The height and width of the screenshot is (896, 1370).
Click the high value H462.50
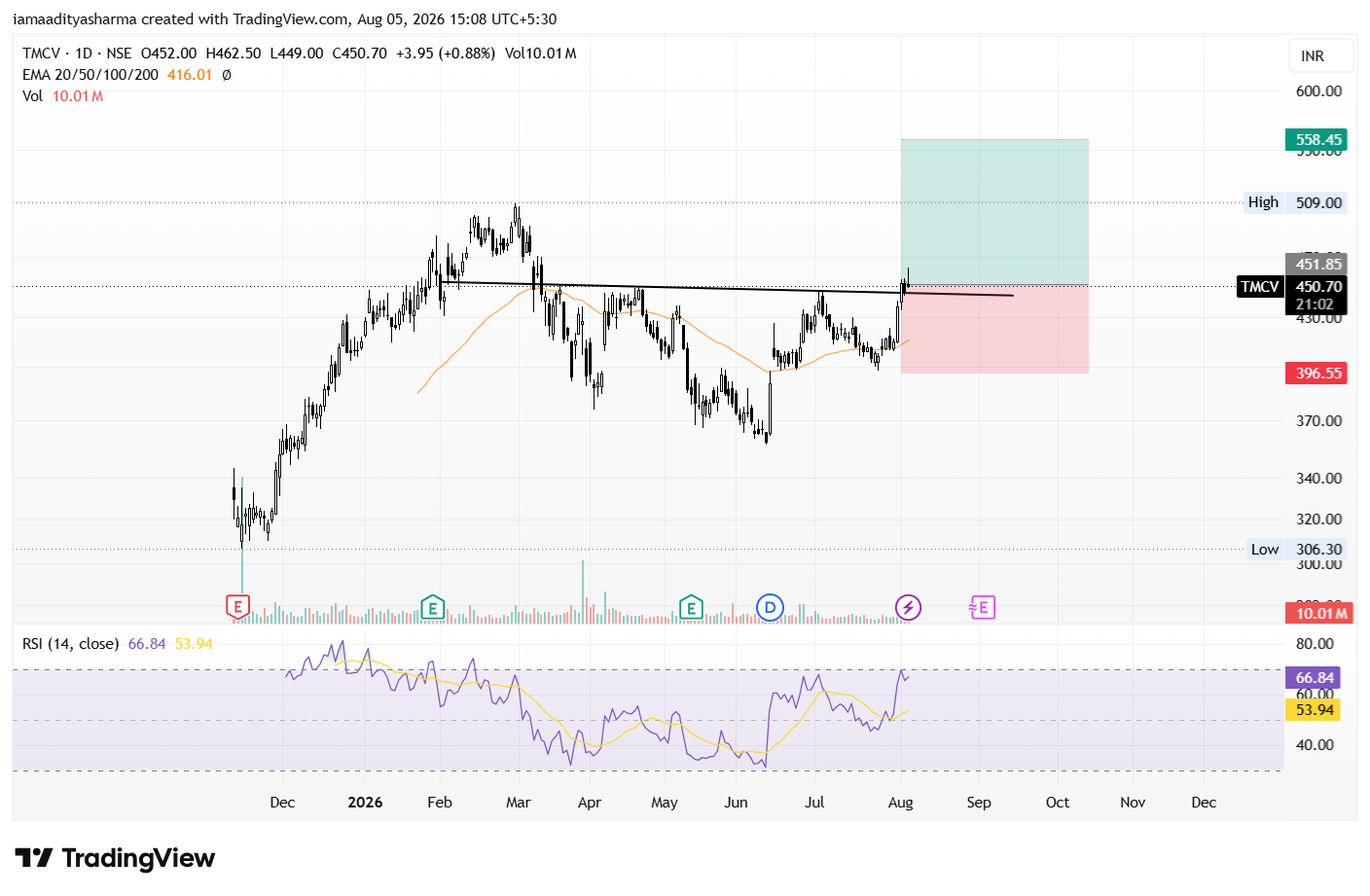tap(234, 54)
